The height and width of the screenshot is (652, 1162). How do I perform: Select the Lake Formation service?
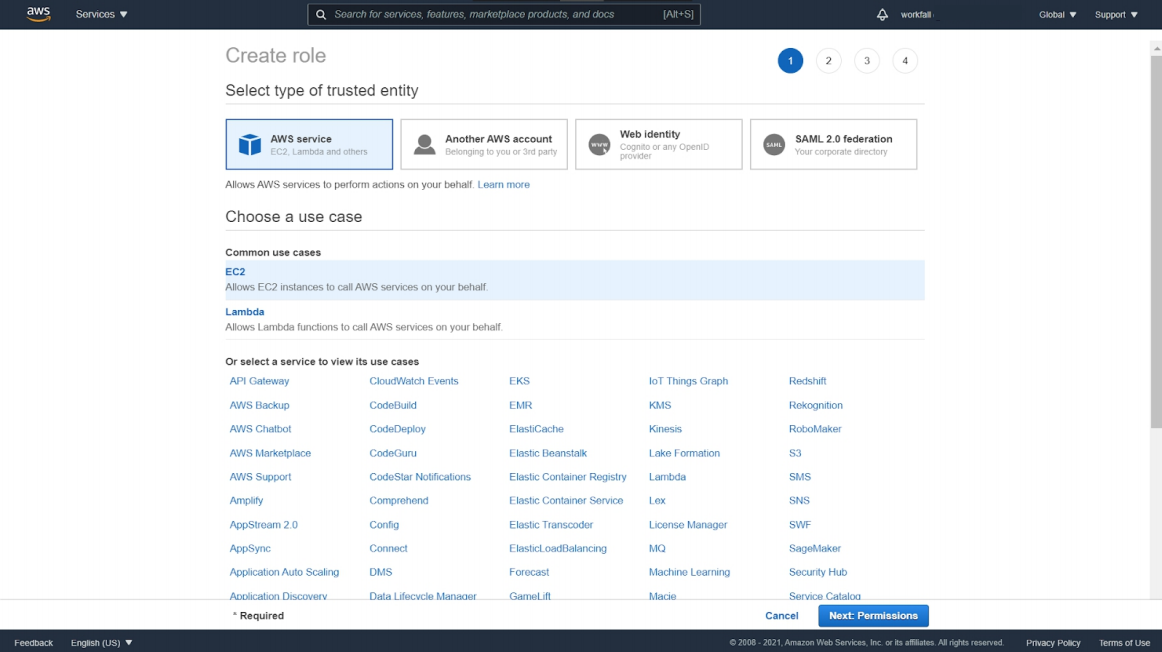point(684,453)
